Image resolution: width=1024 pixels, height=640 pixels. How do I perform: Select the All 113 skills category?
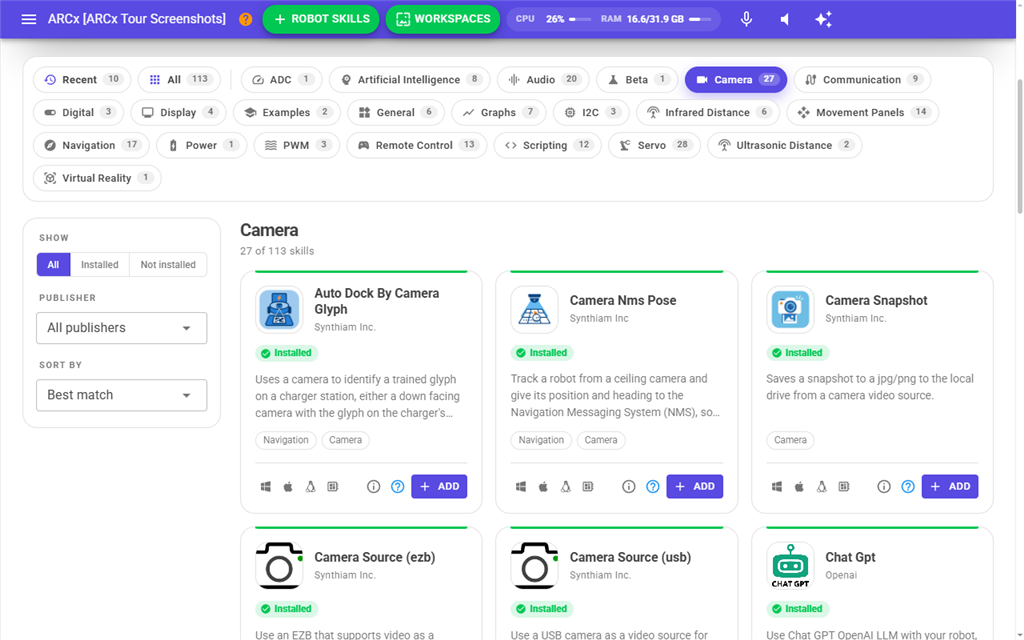(x=179, y=80)
